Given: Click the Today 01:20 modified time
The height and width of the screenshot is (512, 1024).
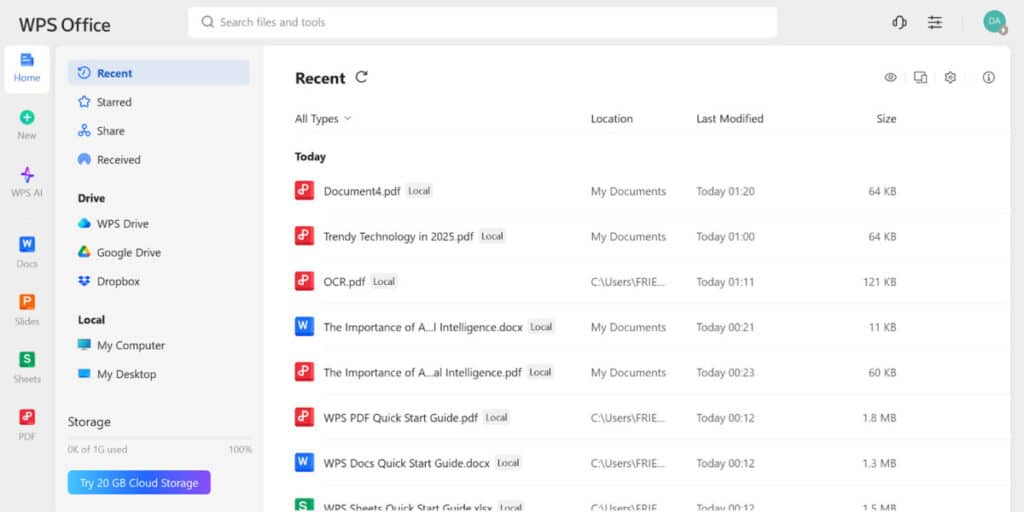Looking at the screenshot, I should 726,191.
